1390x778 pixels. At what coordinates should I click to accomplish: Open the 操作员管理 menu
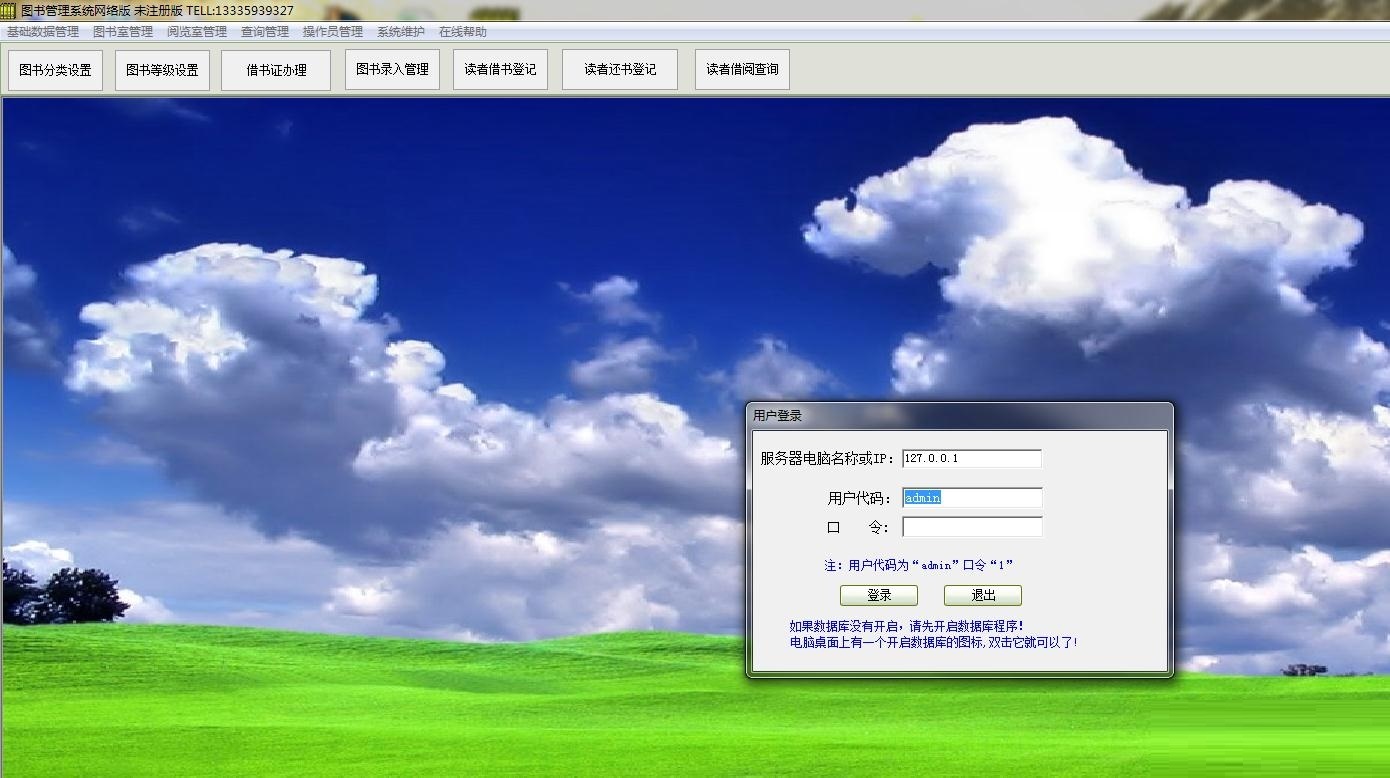(333, 32)
